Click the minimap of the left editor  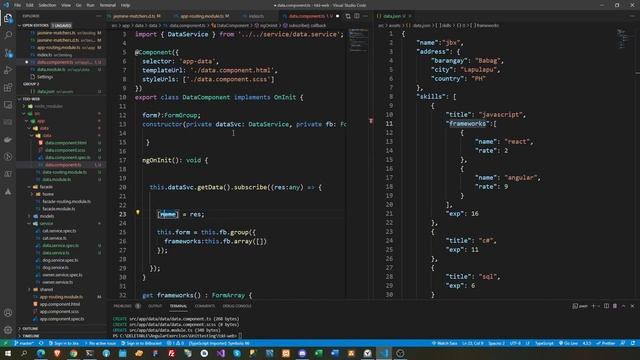358,41
